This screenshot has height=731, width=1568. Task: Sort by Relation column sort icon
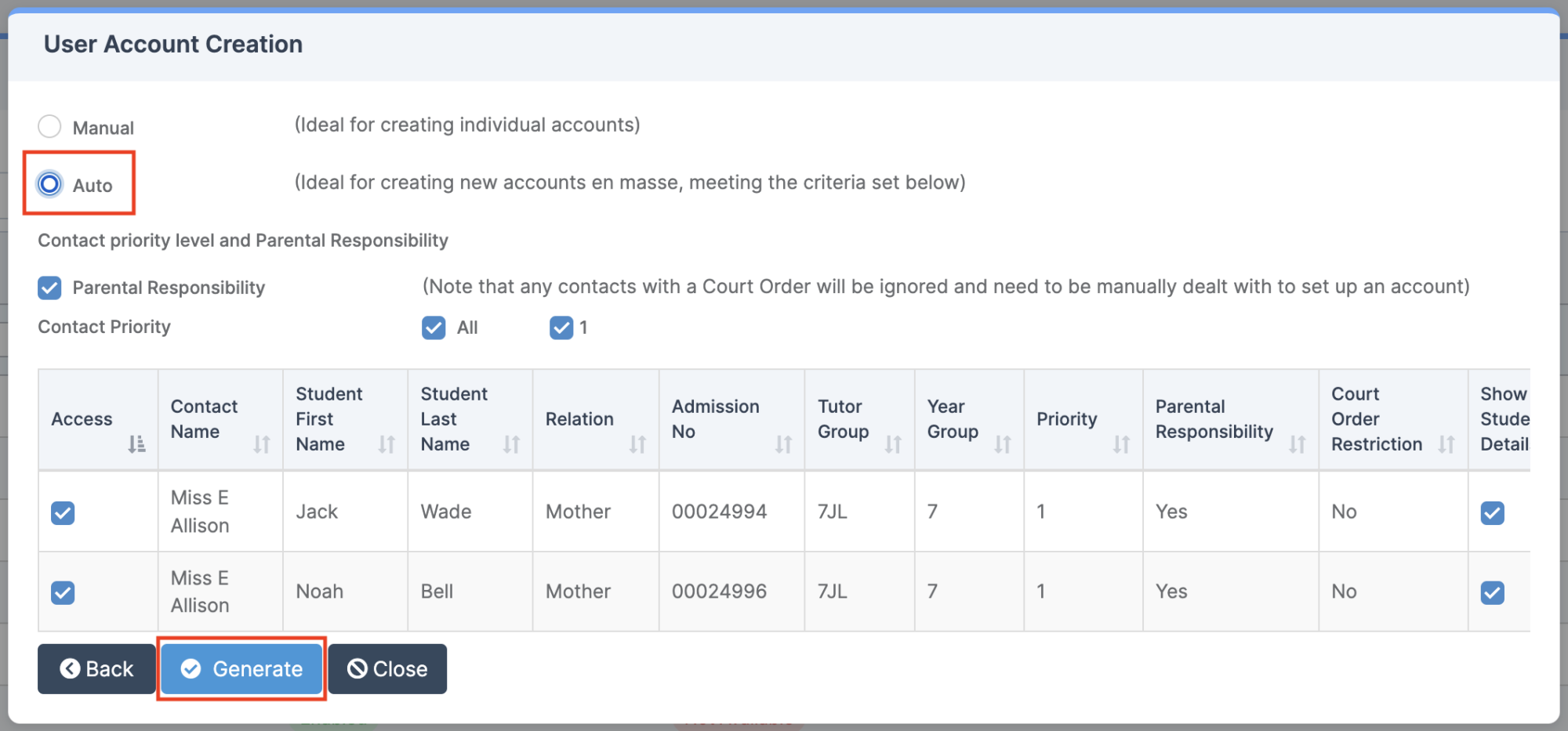coord(637,444)
